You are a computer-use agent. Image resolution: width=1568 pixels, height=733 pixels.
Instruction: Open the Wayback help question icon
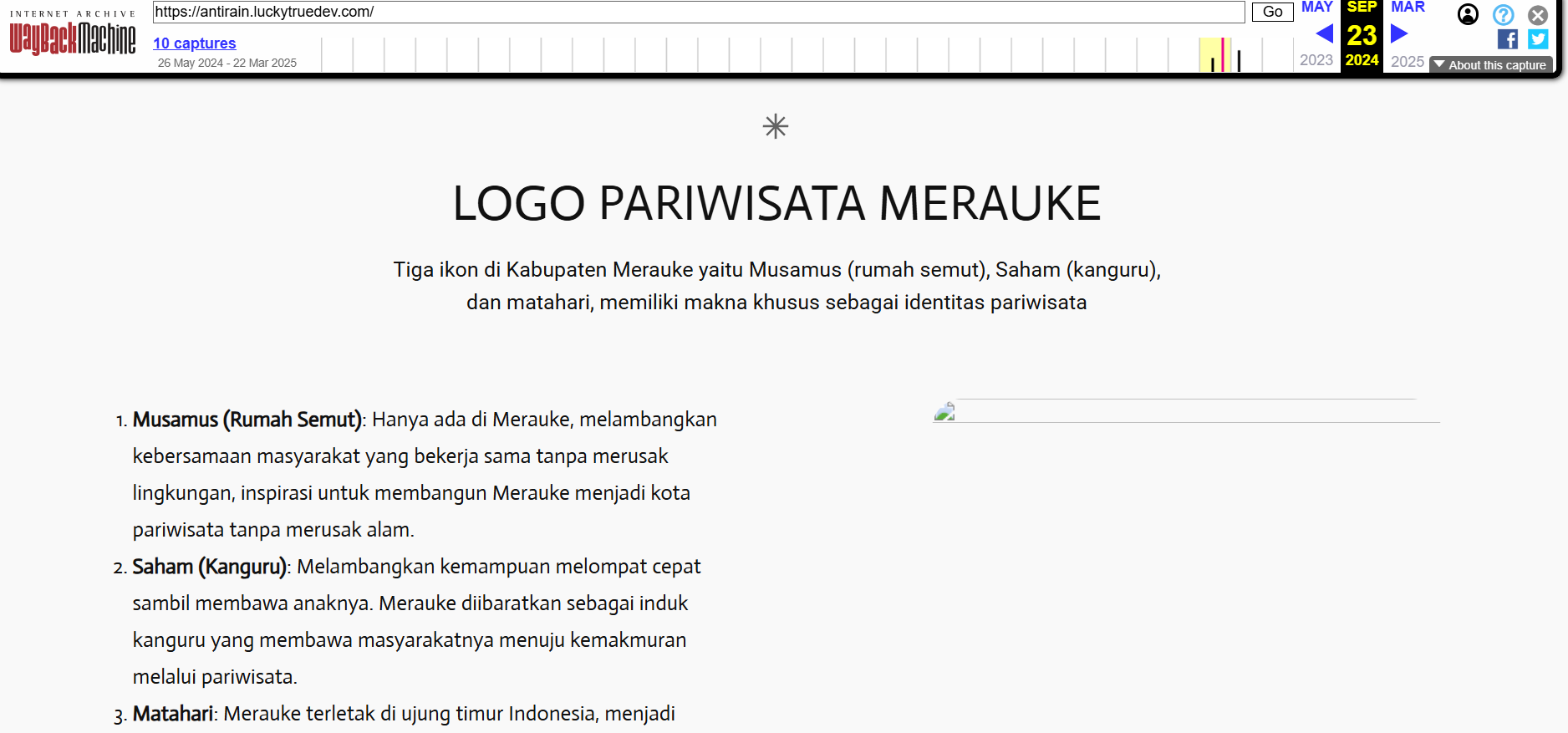coord(1503,14)
